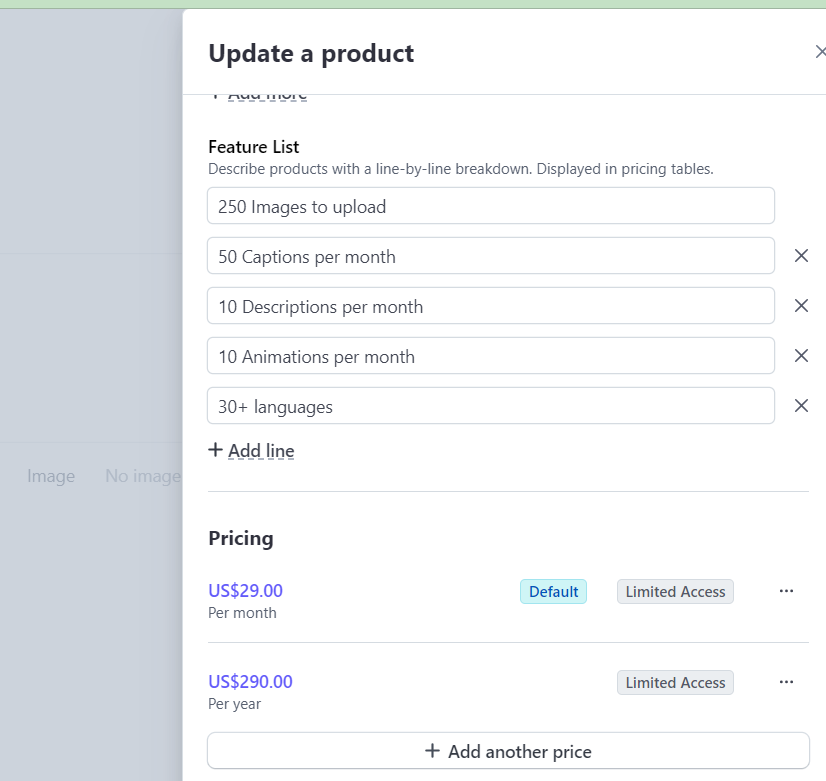Viewport: 826px width, 781px height.
Task: Click plus icon in Add another price
Action: click(x=432, y=751)
